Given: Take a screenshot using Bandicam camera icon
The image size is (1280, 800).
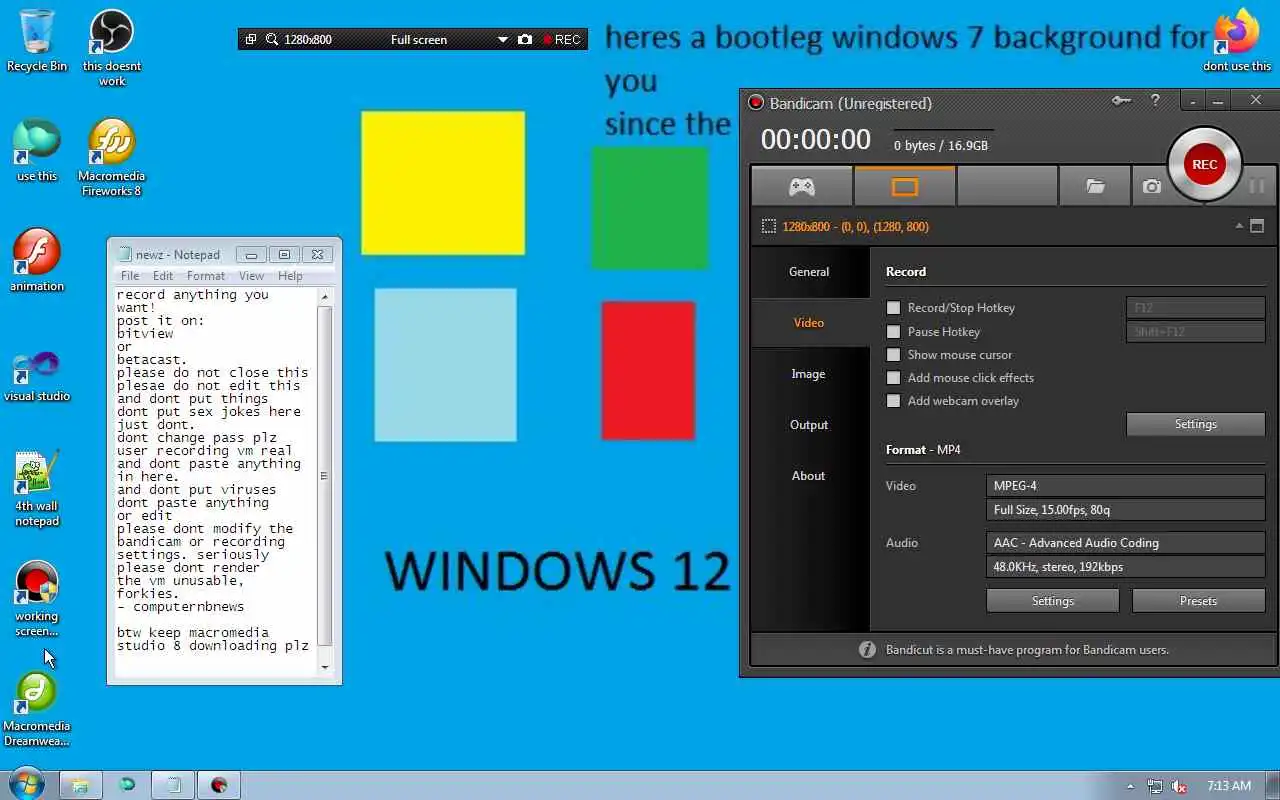Looking at the screenshot, I should (x=1152, y=186).
